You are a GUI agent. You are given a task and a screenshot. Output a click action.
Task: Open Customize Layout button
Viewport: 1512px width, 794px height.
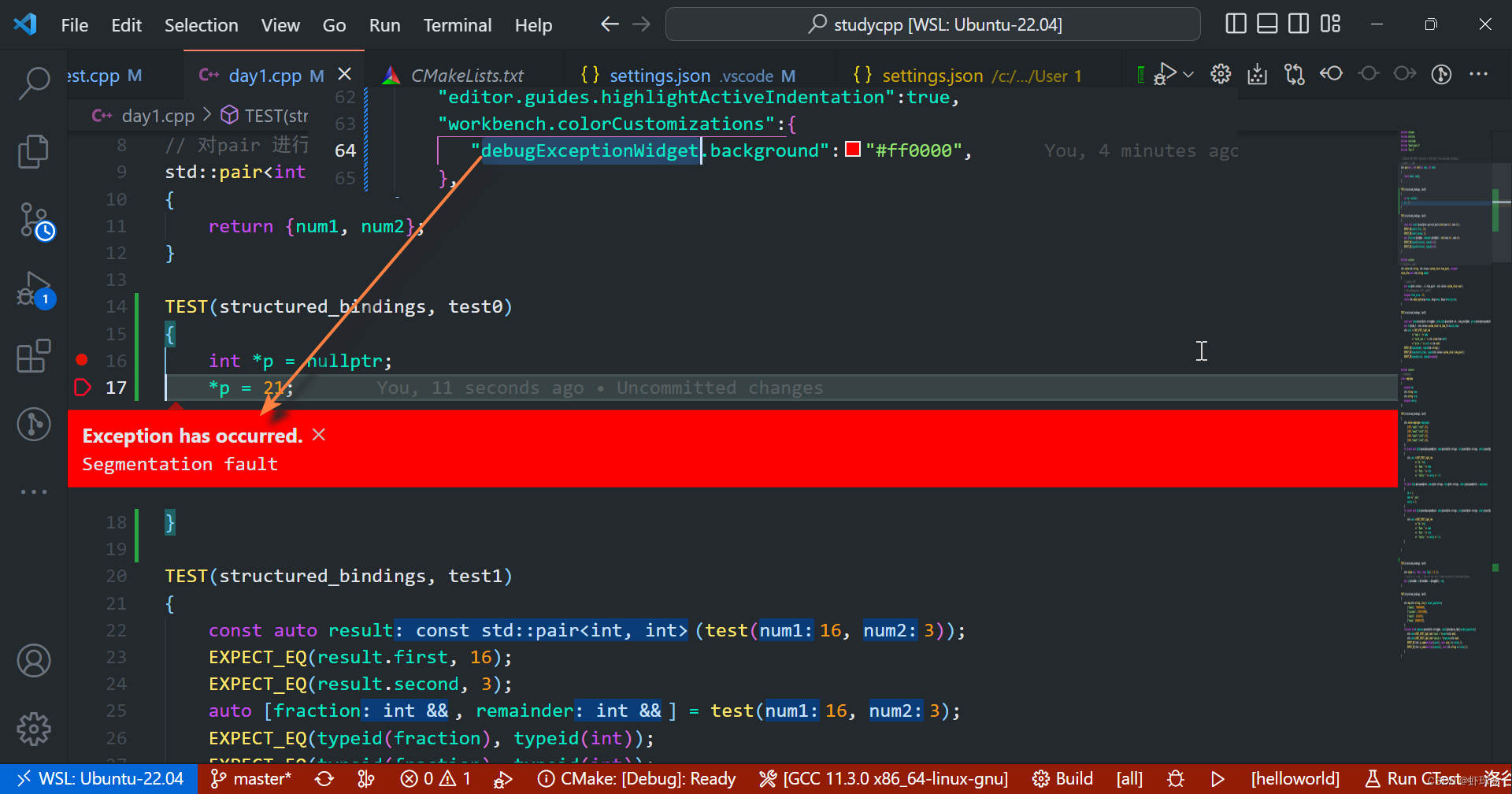pyautogui.click(x=1330, y=24)
